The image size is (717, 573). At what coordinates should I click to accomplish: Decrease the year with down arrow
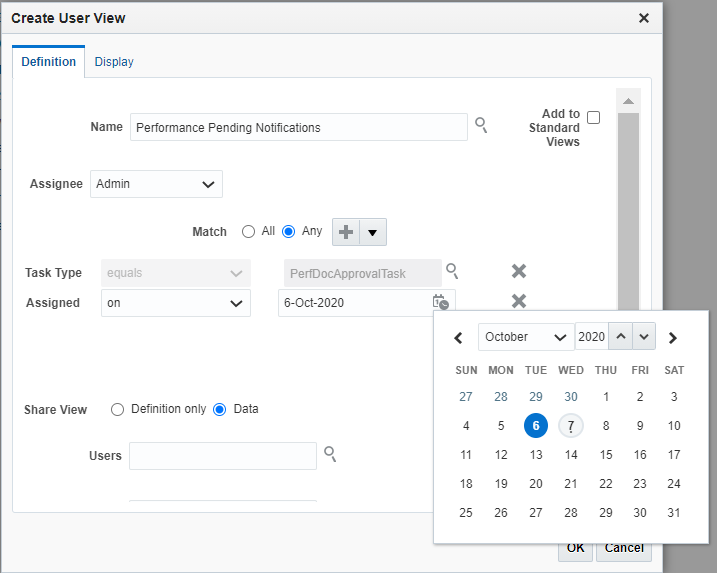point(644,337)
